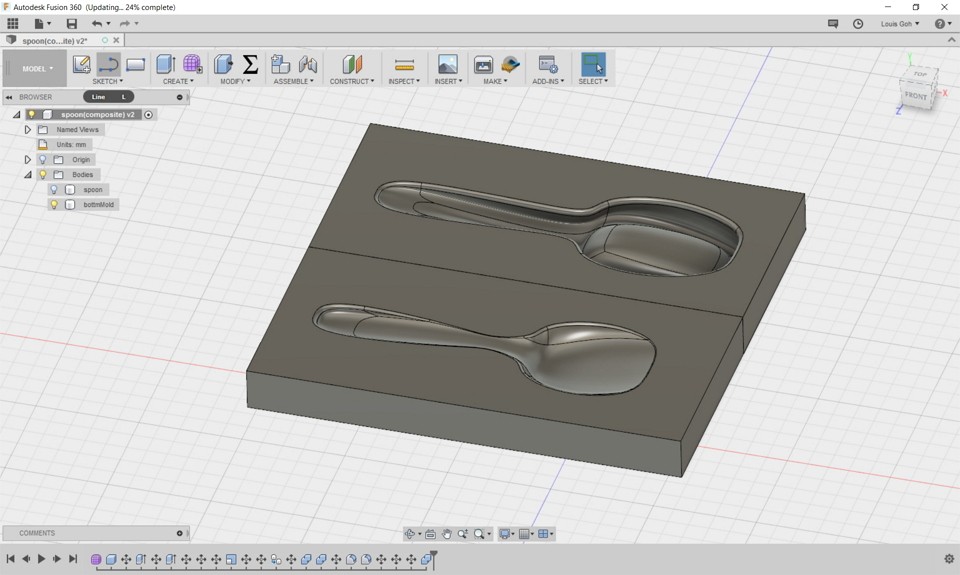The height and width of the screenshot is (575, 960).
Task: Close the spoon(co...ite) v2 document tab
Action: (116, 40)
